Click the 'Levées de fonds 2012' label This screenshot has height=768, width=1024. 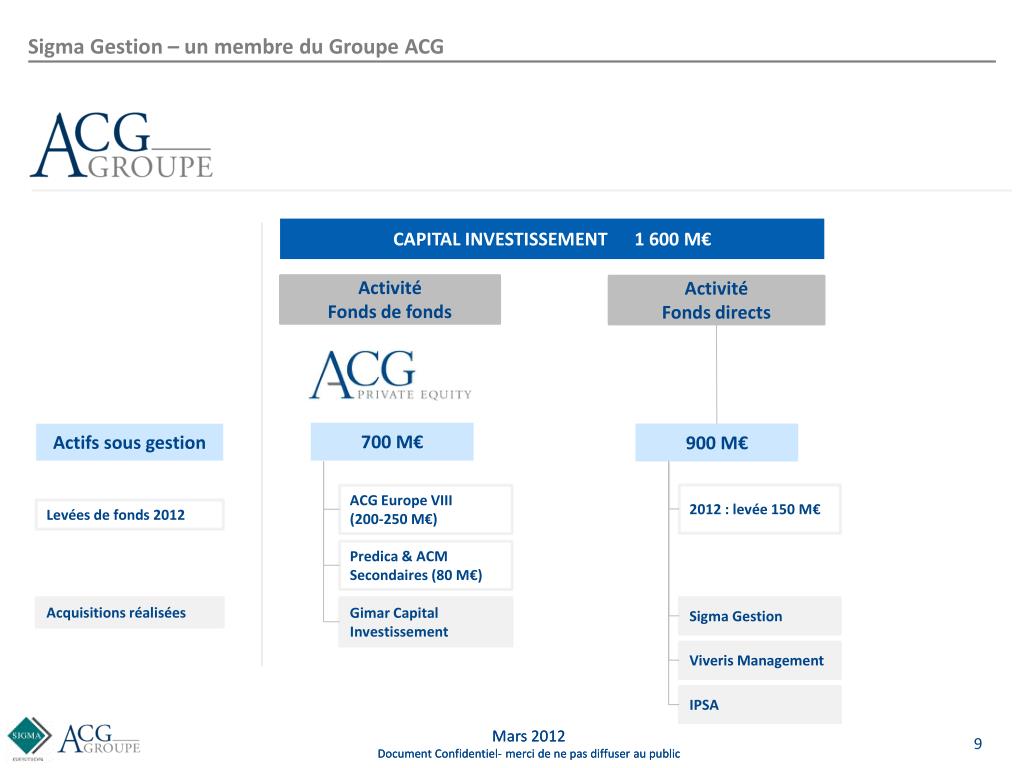click(129, 515)
